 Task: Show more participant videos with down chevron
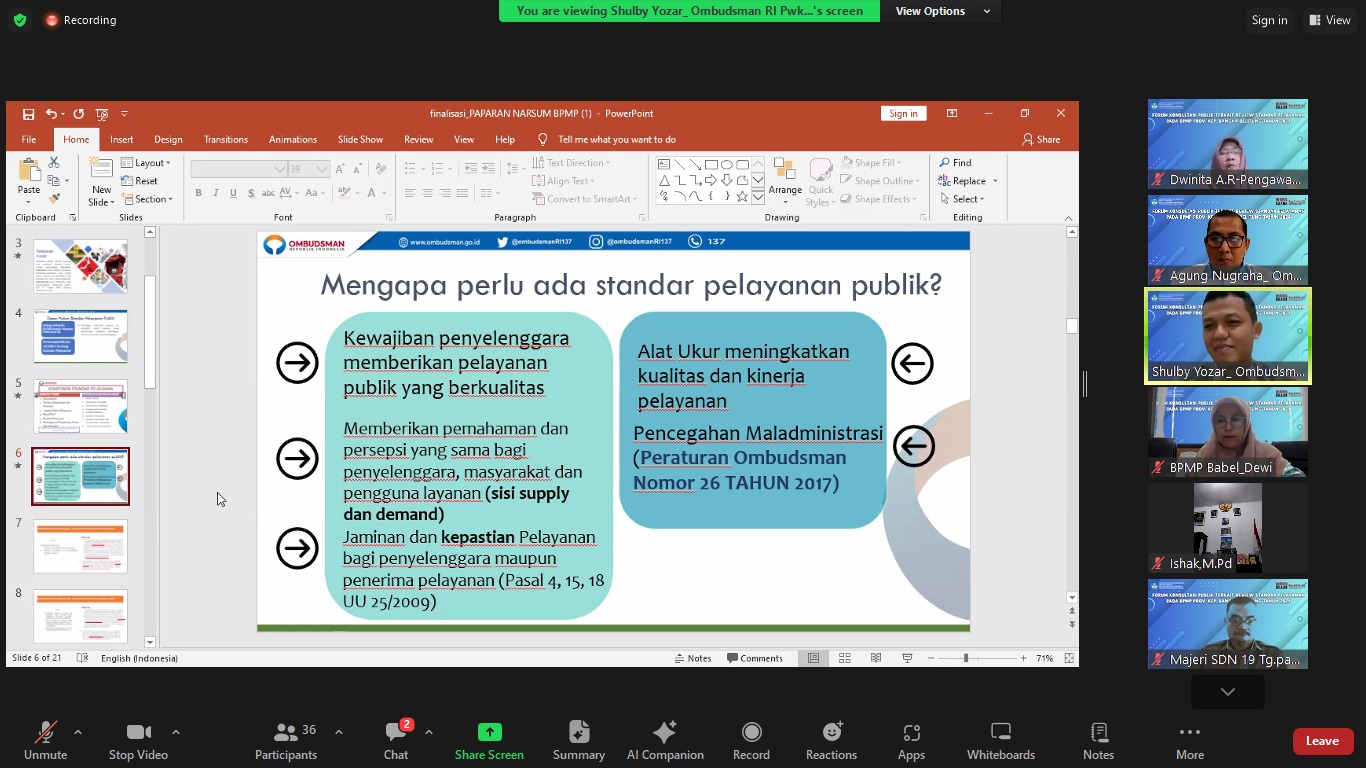(x=1227, y=692)
